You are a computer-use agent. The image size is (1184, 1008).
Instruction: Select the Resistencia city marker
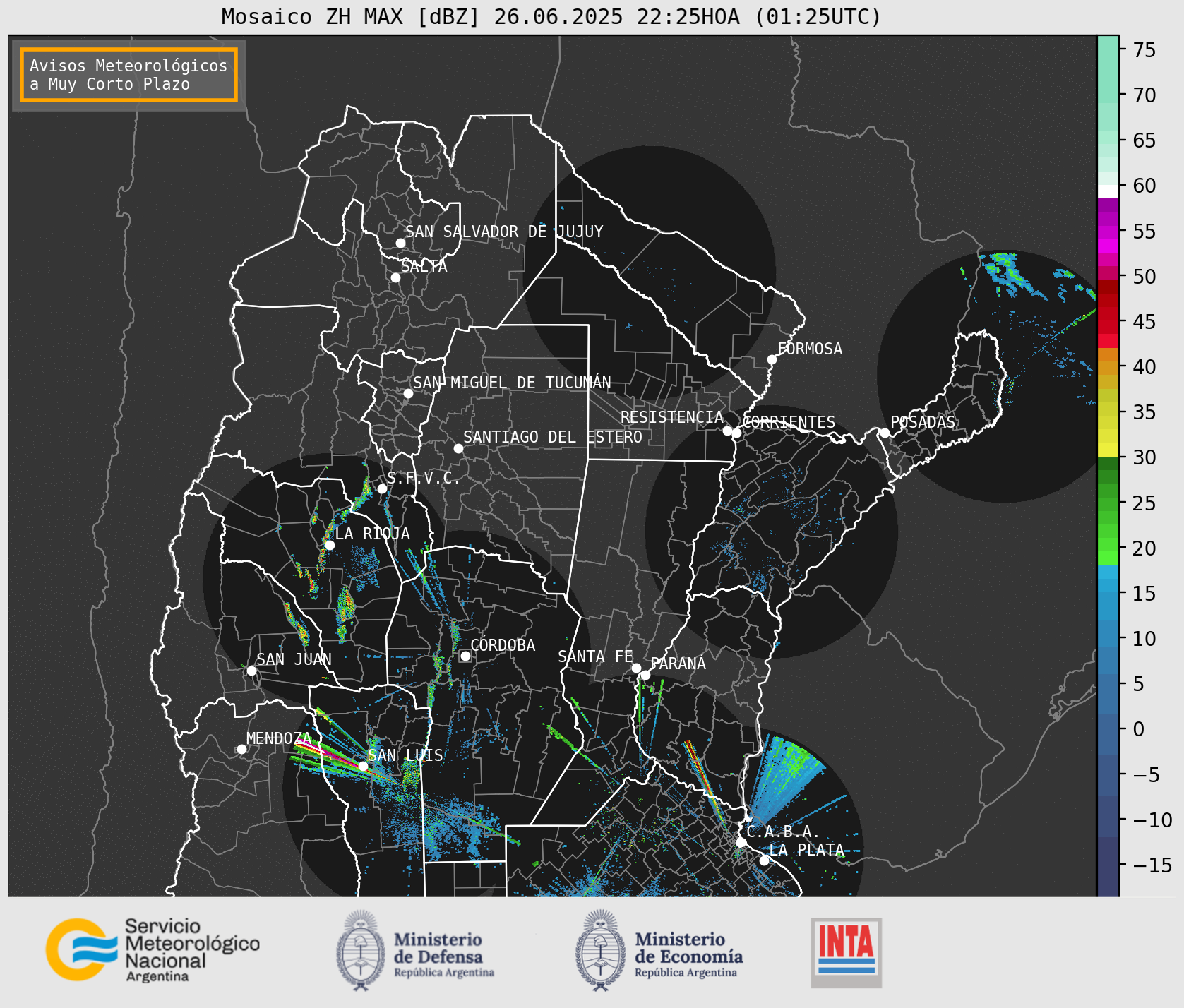[727, 431]
